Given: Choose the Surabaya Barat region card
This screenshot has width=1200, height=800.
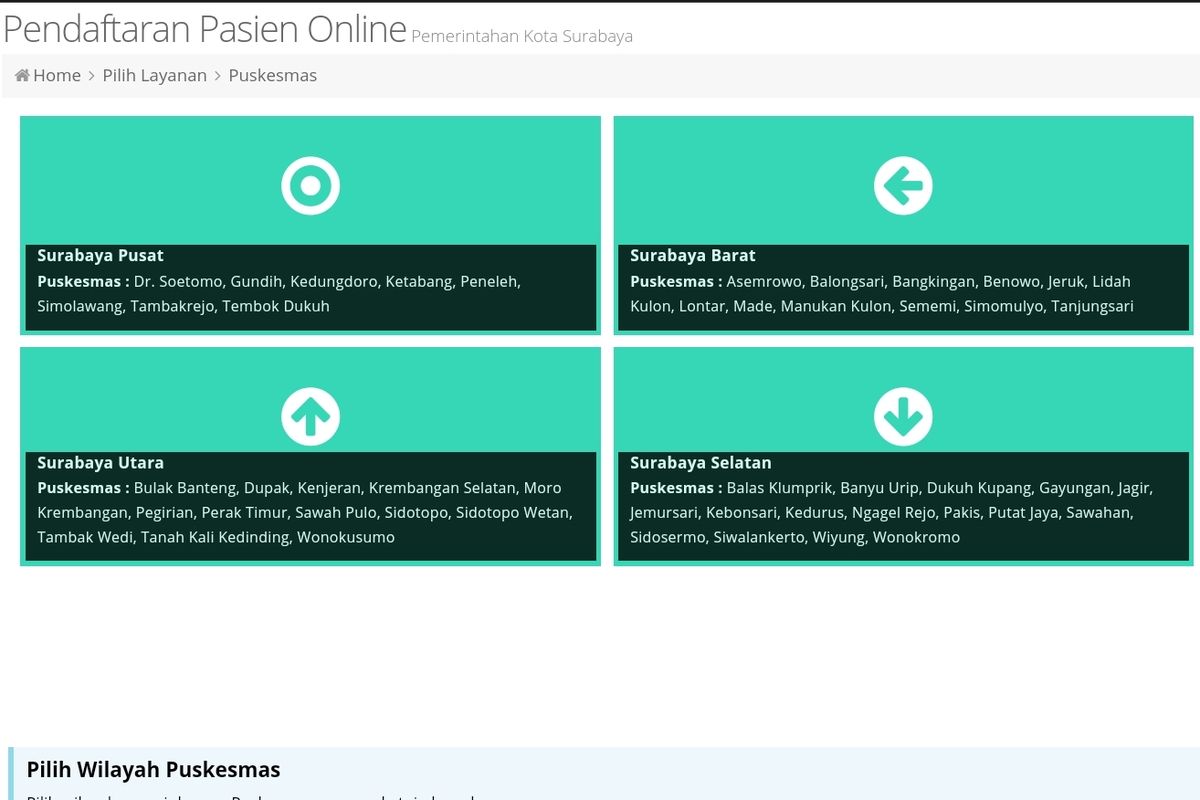Looking at the screenshot, I should 903,224.
